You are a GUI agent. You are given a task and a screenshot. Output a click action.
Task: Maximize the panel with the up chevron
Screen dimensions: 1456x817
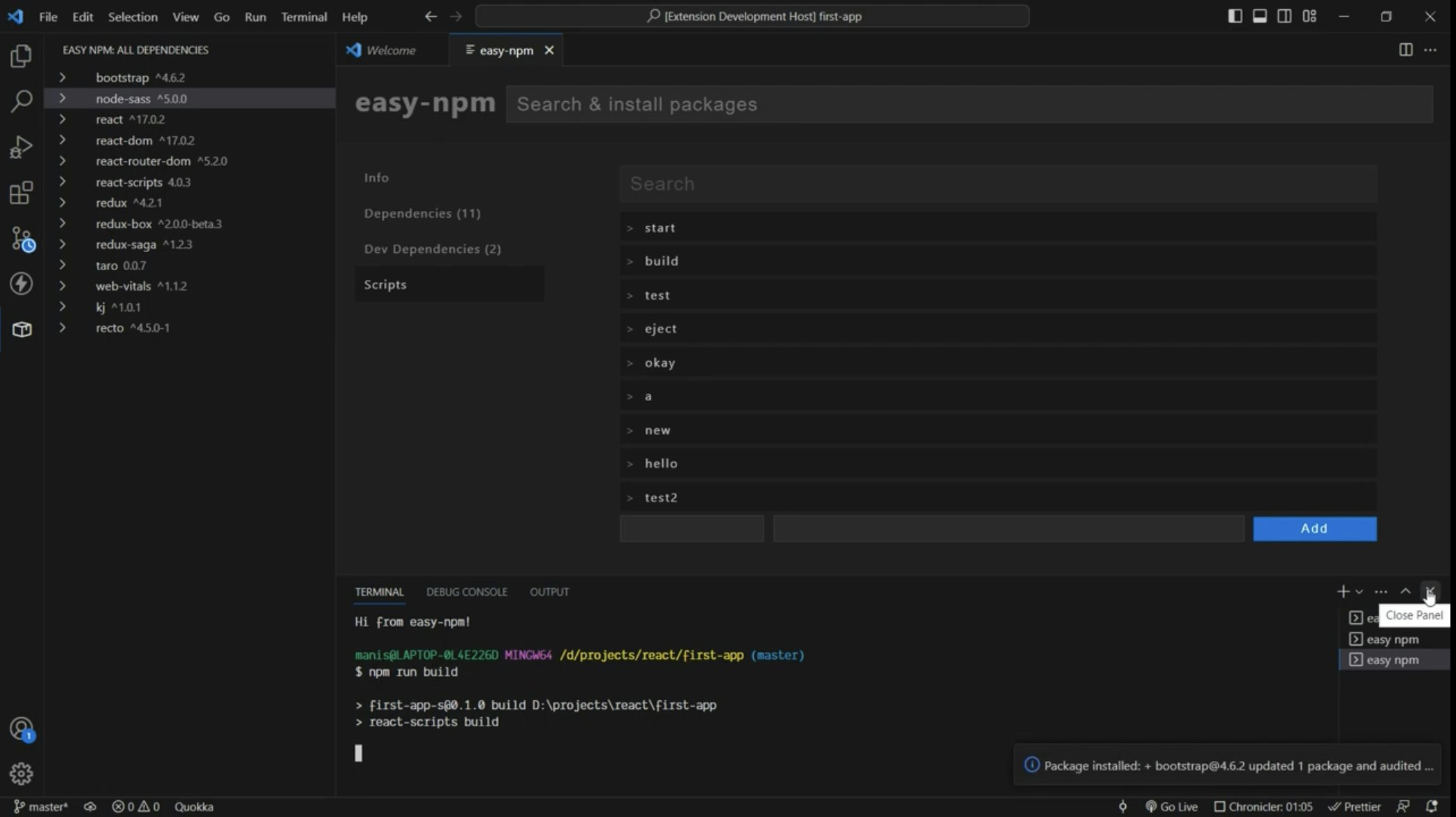click(x=1406, y=591)
